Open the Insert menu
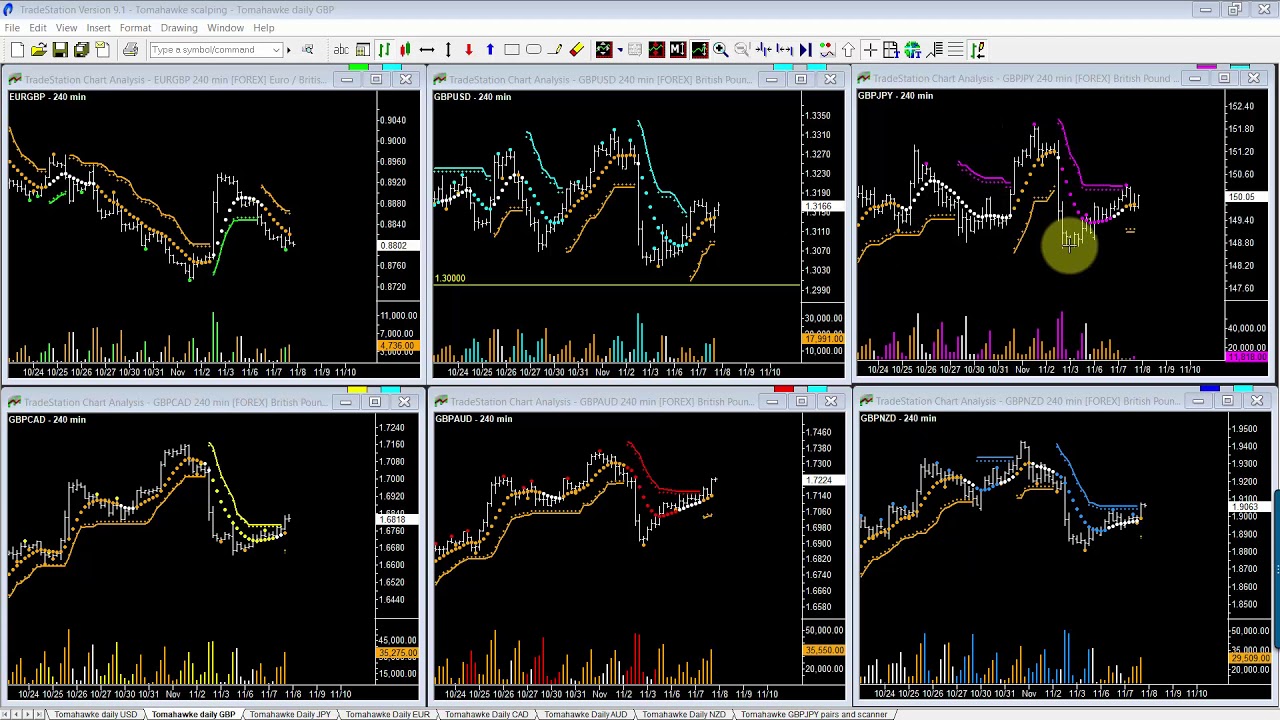 (98, 28)
